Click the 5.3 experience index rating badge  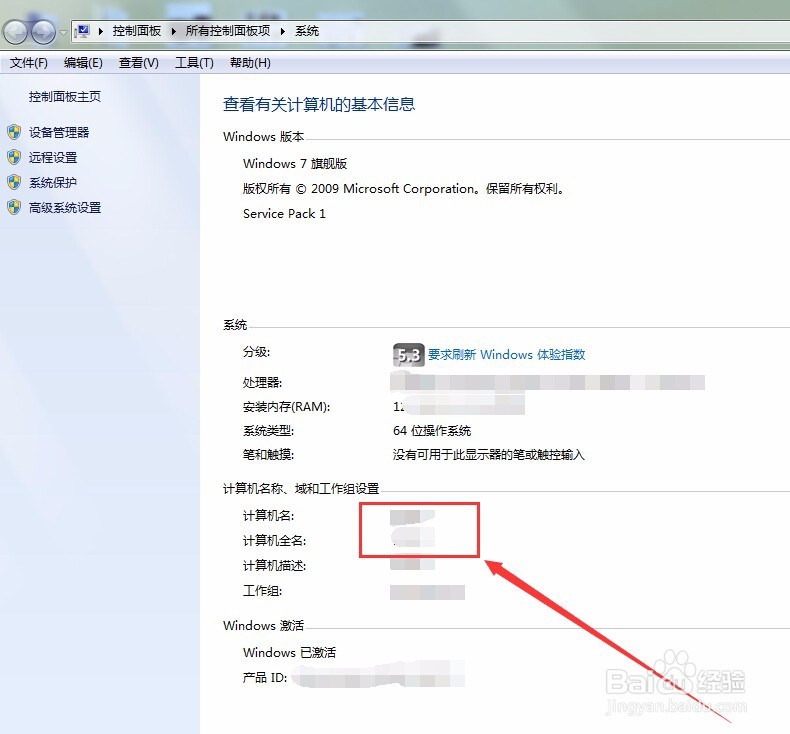point(408,355)
